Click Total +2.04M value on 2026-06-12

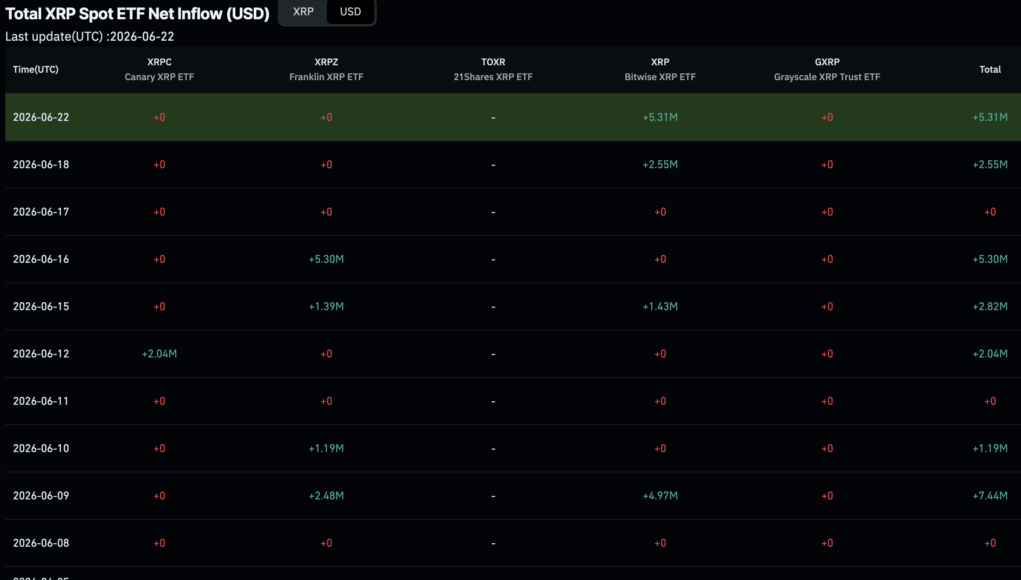[x=990, y=354]
